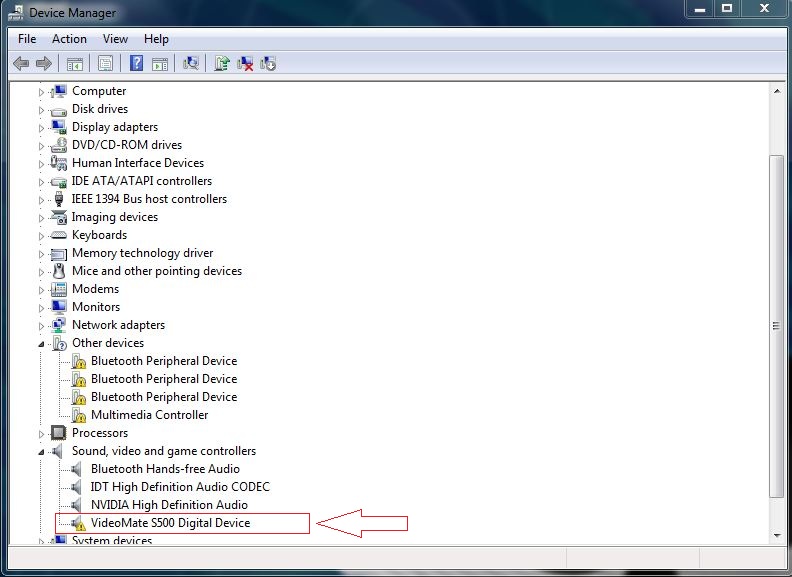Select the Other devices label

pyautogui.click(x=108, y=343)
